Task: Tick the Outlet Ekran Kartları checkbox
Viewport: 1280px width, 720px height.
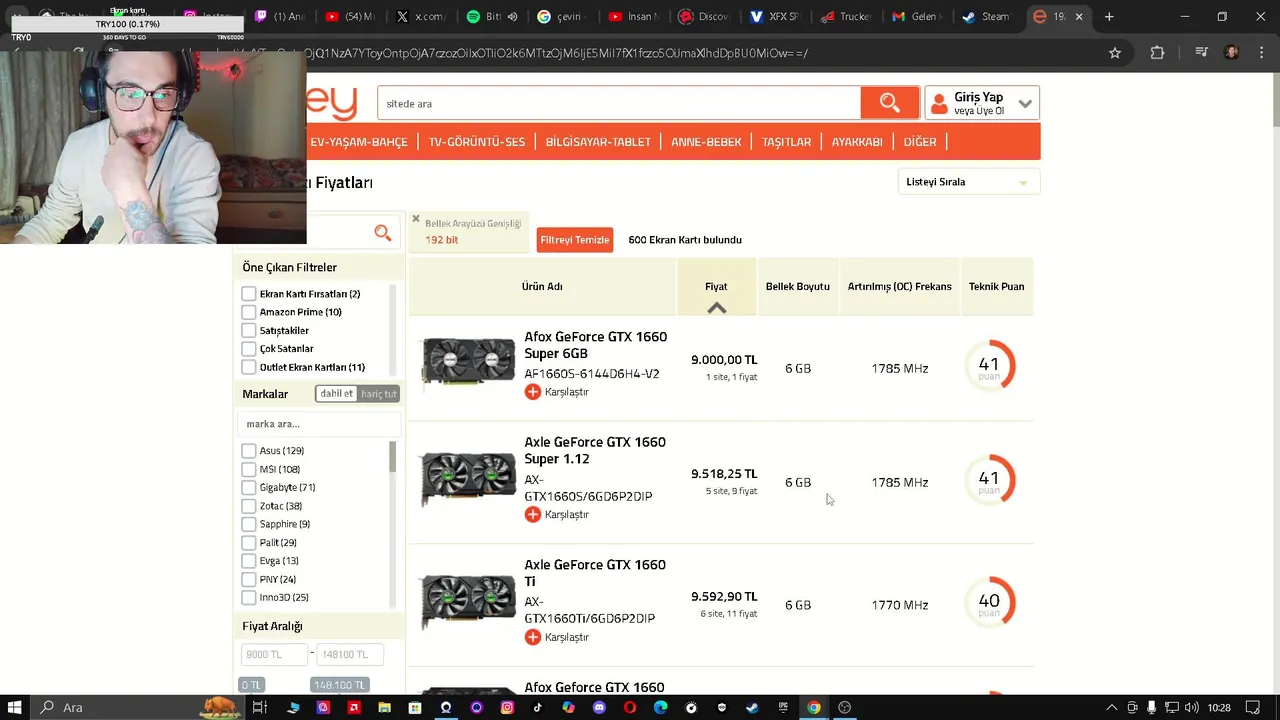Action: [x=249, y=367]
